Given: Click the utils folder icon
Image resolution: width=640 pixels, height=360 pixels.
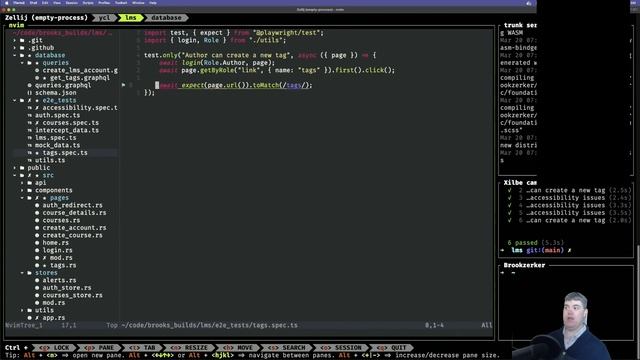Looking at the screenshot, I should (x=29, y=310).
